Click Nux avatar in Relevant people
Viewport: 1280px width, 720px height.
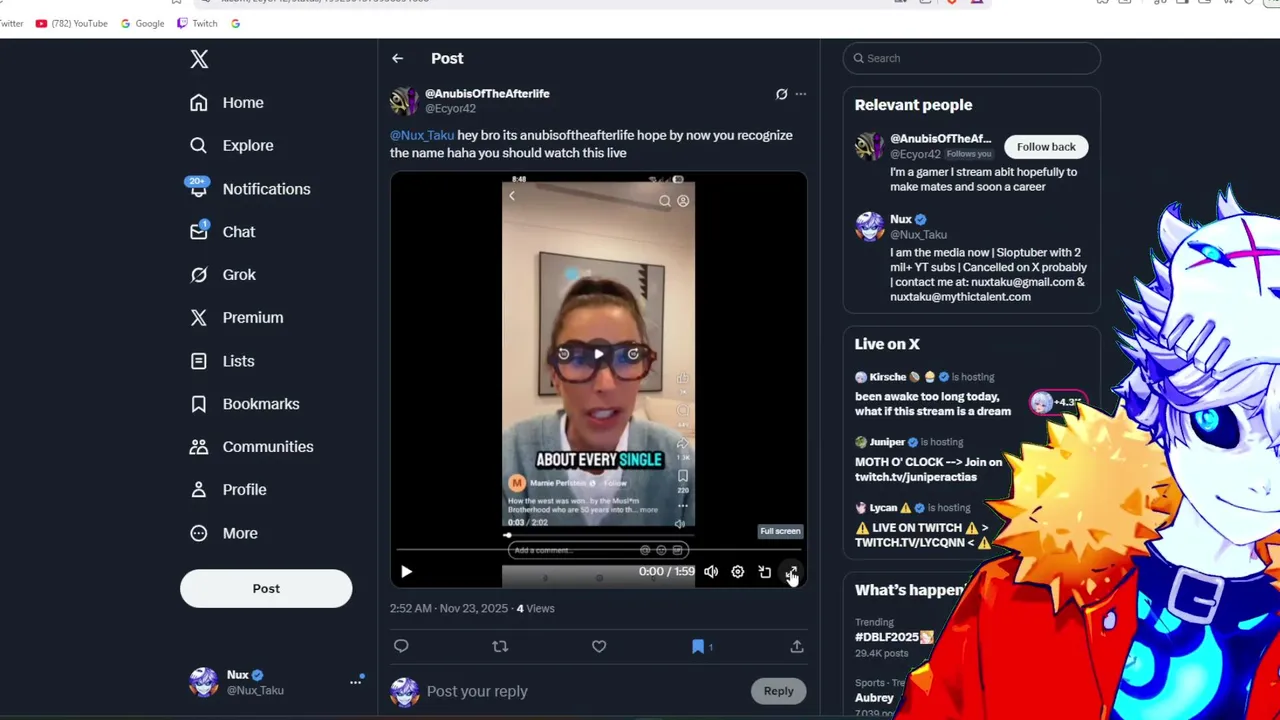pos(870,227)
